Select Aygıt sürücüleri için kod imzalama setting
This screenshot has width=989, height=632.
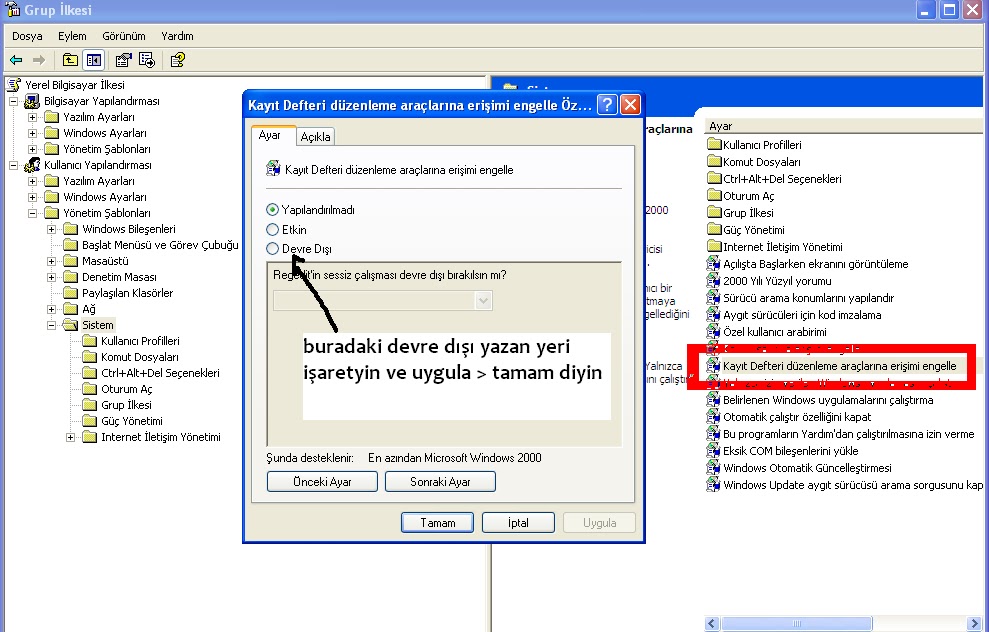(795, 315)
